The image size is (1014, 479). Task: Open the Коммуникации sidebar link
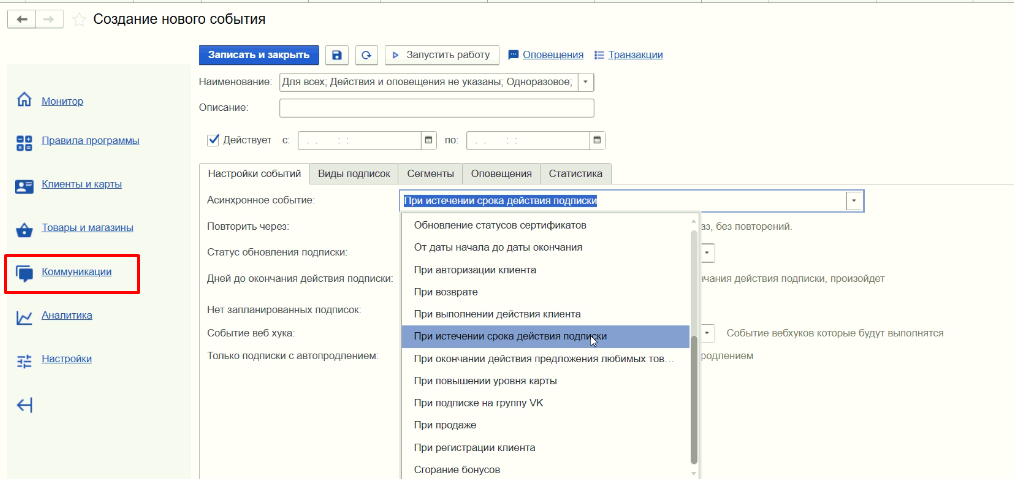[x=76, y=271]
